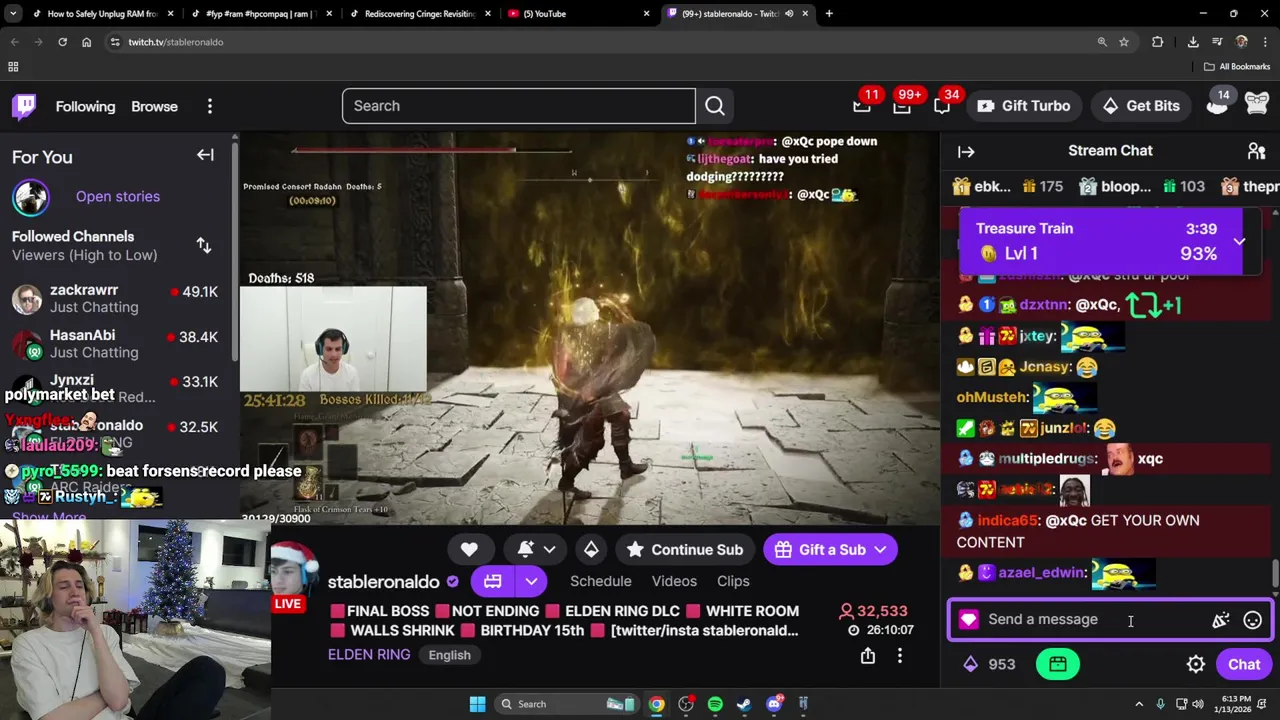Share the stream with the share icon
The width and height of the screenshot is (1280, 720).
click(868, 656)
